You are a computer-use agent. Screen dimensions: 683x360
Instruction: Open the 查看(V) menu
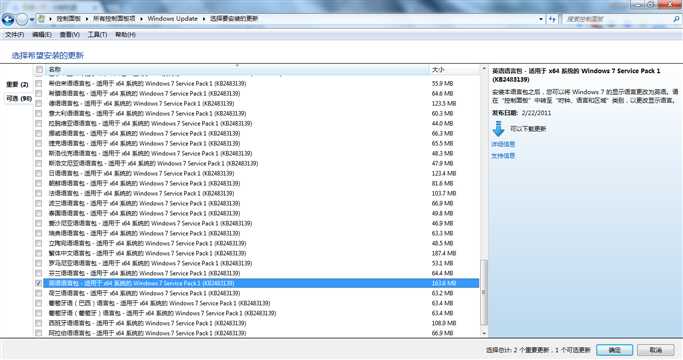tap(70, 34)
